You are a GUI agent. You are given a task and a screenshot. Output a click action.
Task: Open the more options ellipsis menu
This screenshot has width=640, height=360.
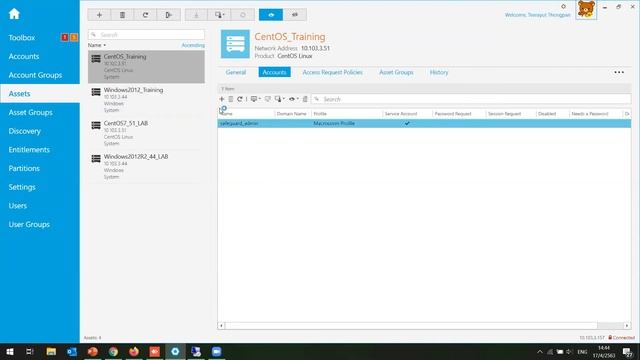pyautogui.click(x=619, y=72)
